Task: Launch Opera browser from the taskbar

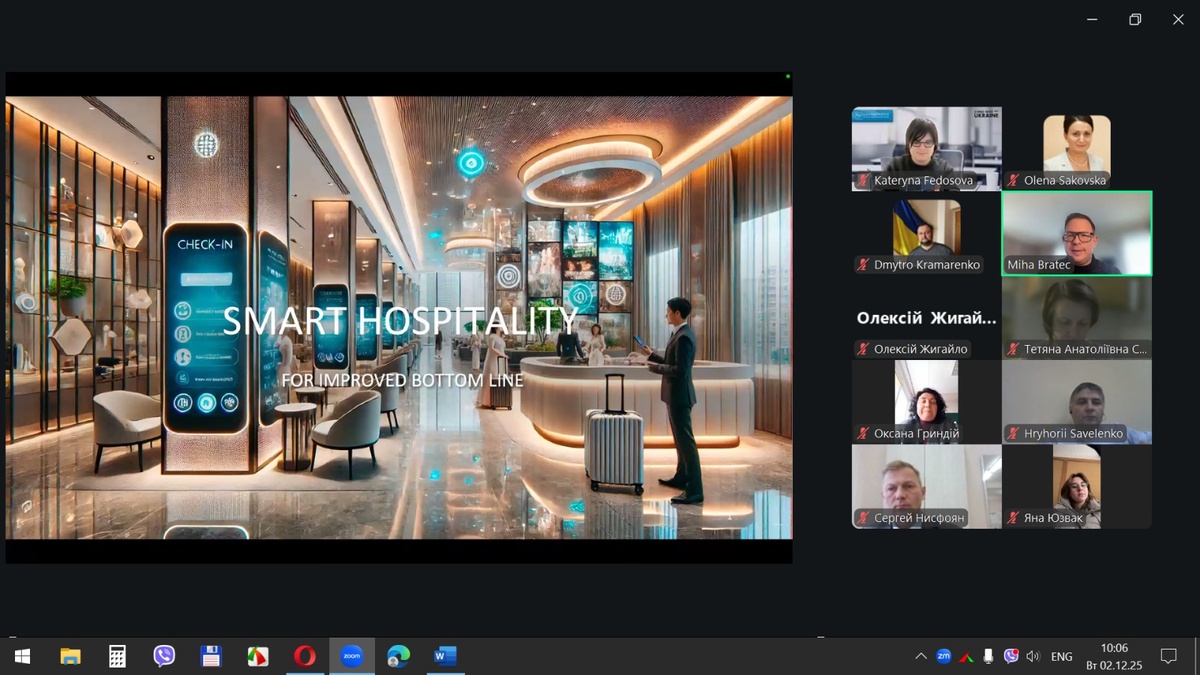Action: pyautogui.click(x=305, y=656)
